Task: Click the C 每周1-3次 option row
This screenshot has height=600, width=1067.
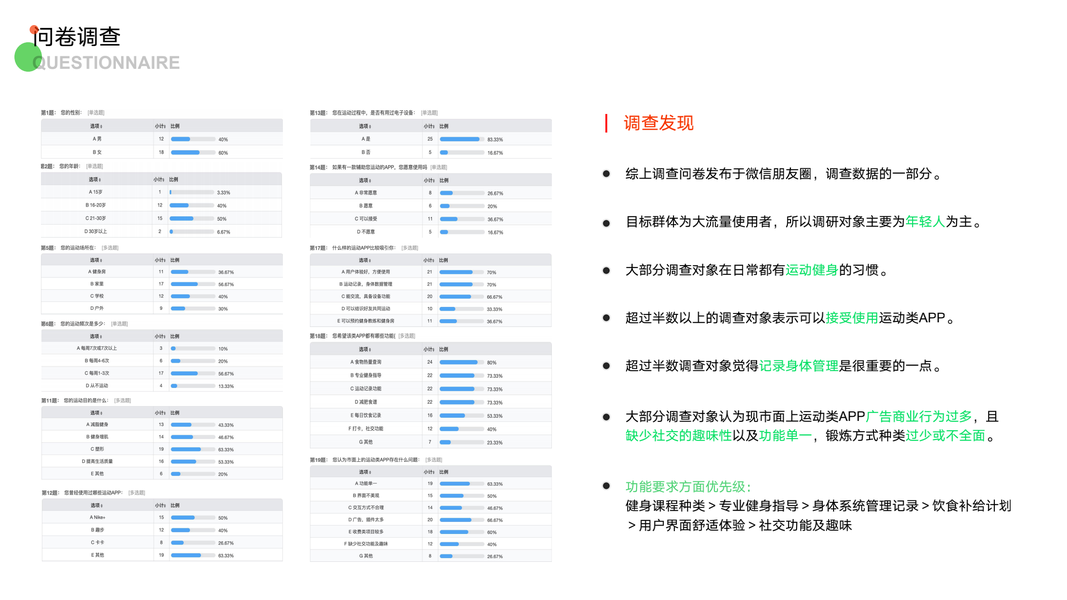Action: 162,373
